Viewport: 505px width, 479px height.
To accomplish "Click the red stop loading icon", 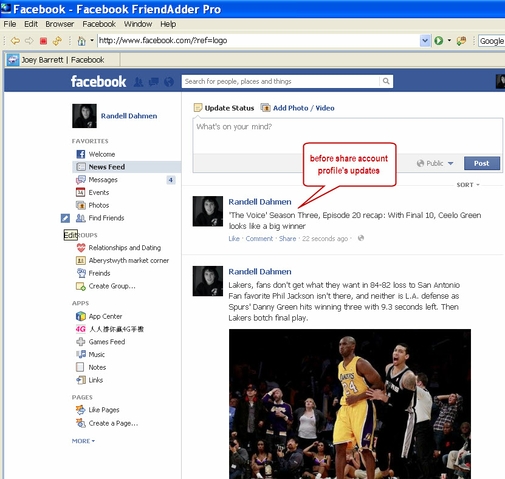I will 43,41.
